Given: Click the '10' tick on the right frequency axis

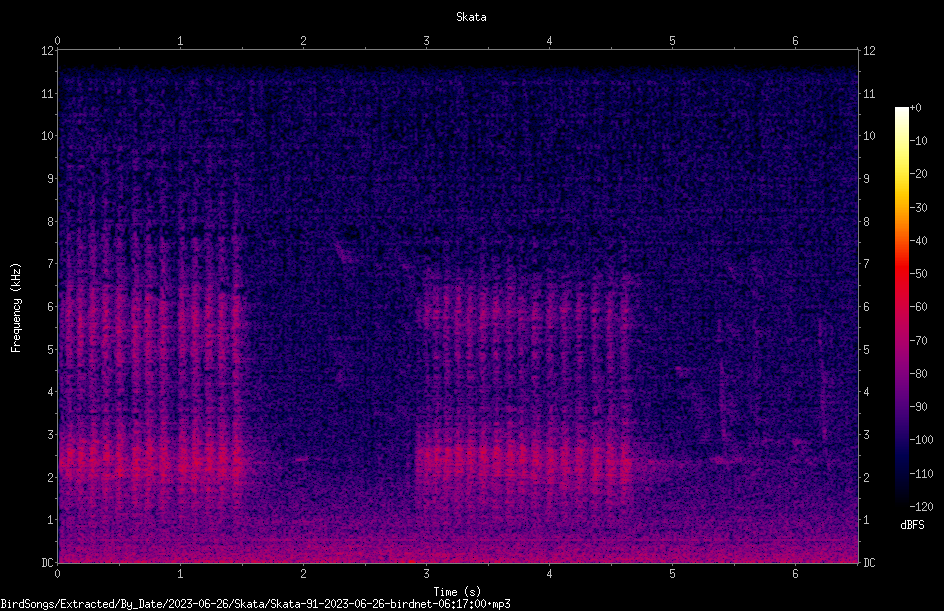Looking at the screenshot, I should (x=869, y=136).
